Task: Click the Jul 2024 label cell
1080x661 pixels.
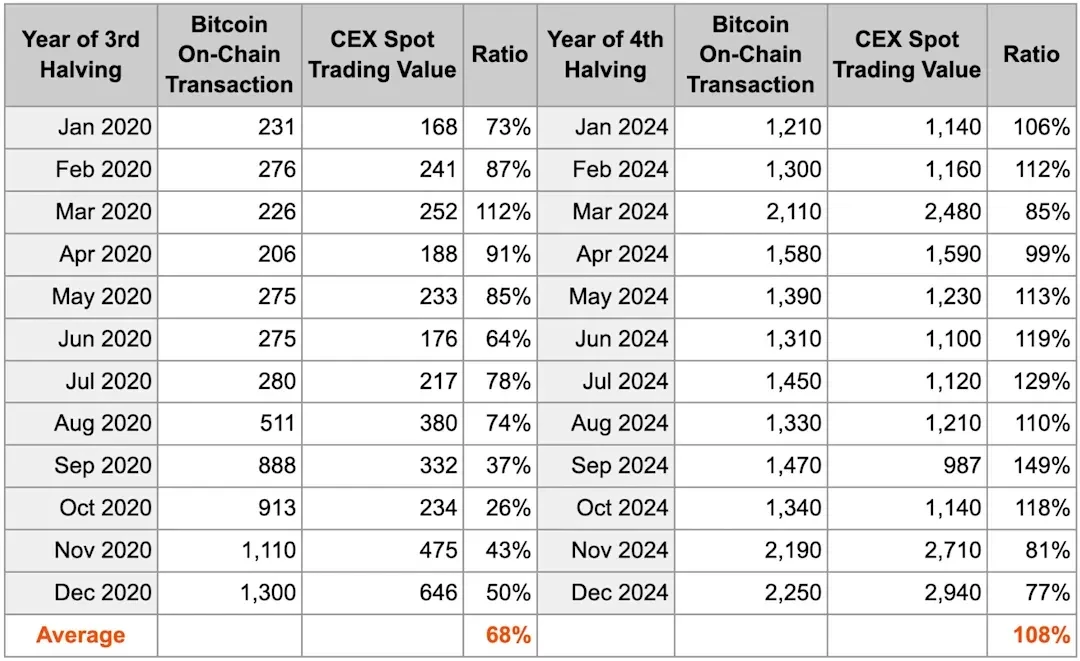Action: (x=622, y=381)
